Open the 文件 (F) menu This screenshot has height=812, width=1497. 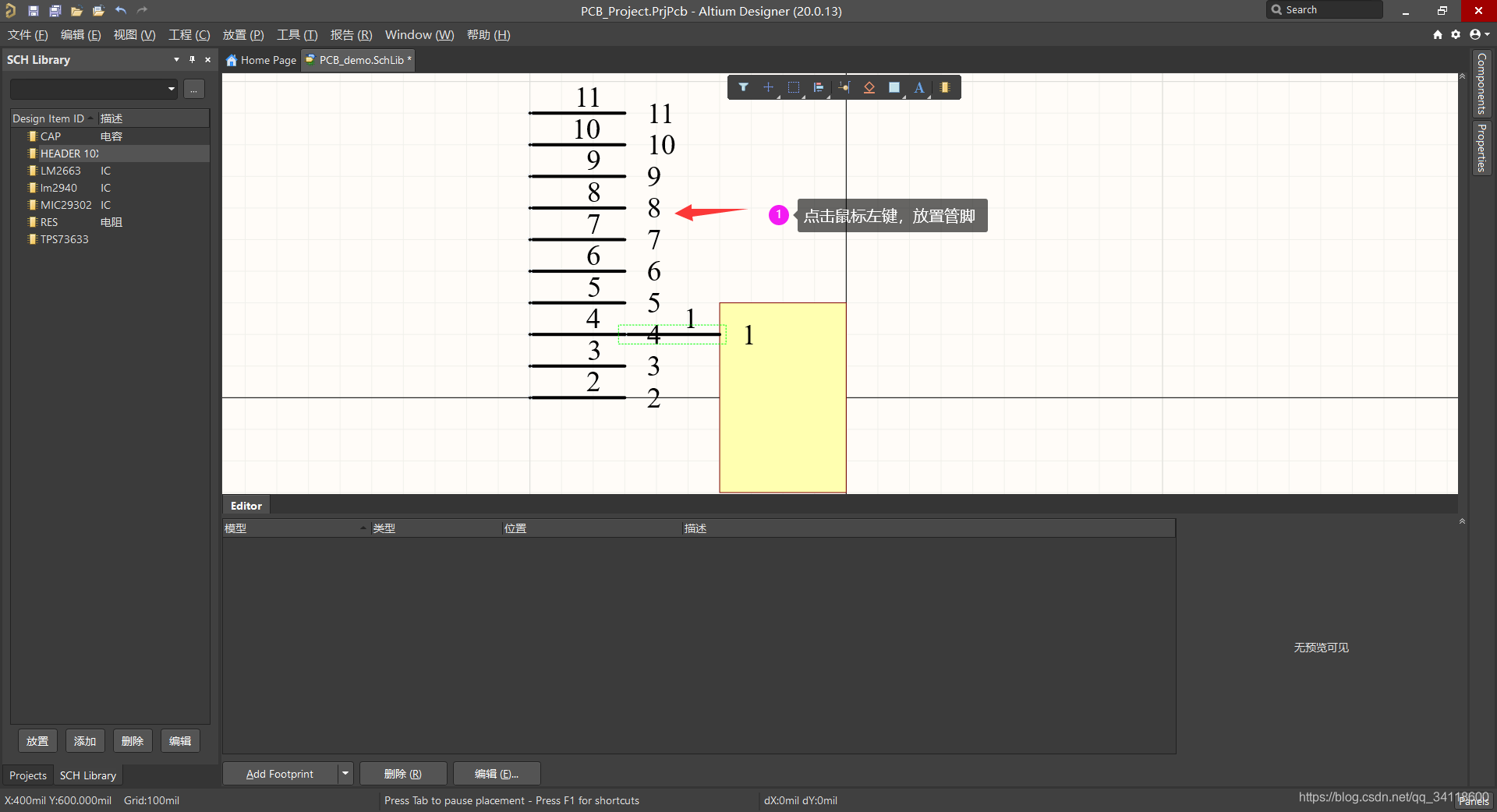click(x=28, y=35)
